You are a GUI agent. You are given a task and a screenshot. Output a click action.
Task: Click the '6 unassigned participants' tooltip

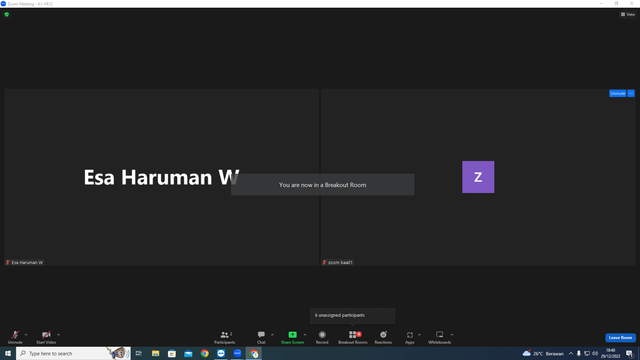pos(352,316)
